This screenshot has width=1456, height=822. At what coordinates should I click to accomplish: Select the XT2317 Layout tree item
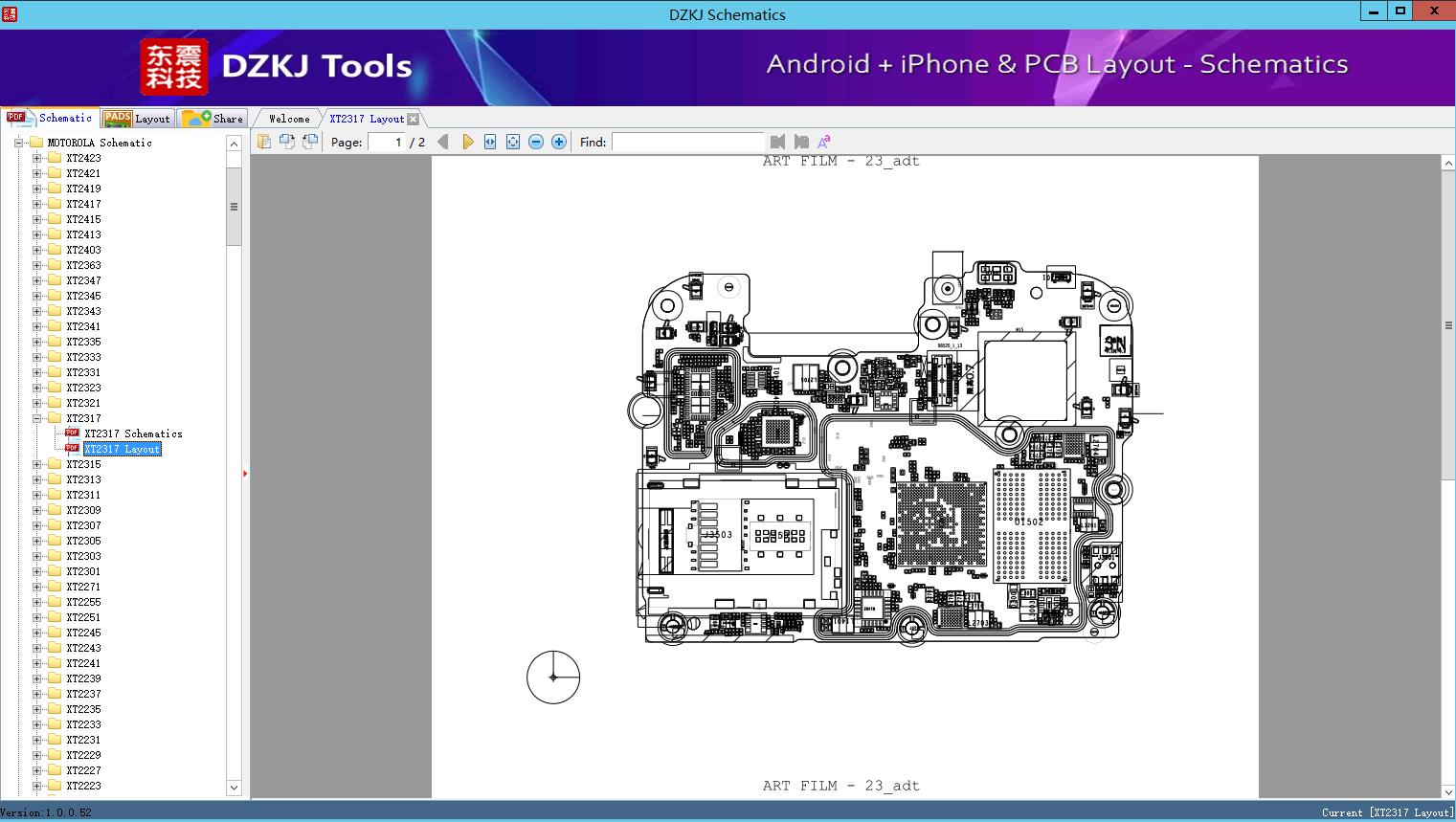pos(122,449)
